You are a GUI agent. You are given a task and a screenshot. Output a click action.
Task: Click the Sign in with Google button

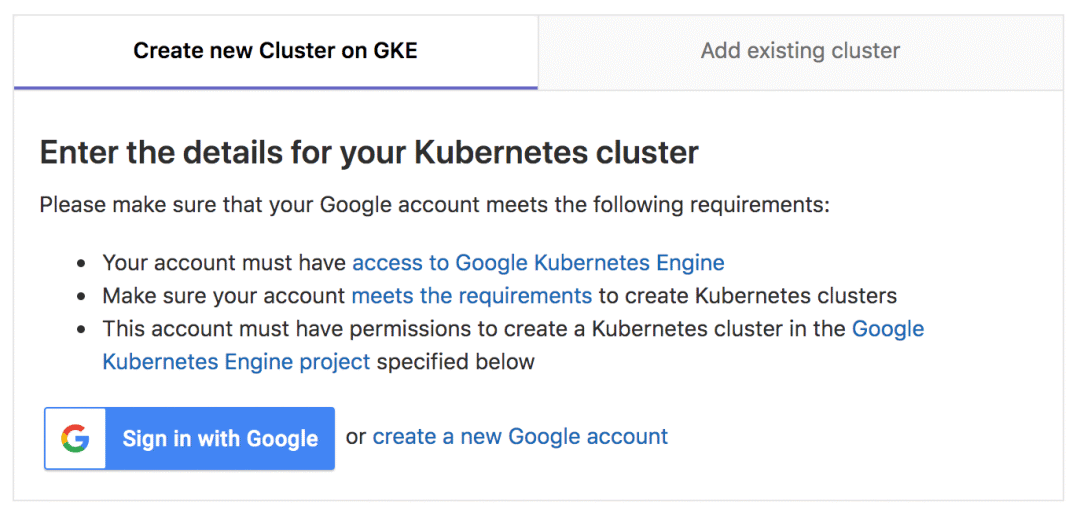tap(189, 439)
